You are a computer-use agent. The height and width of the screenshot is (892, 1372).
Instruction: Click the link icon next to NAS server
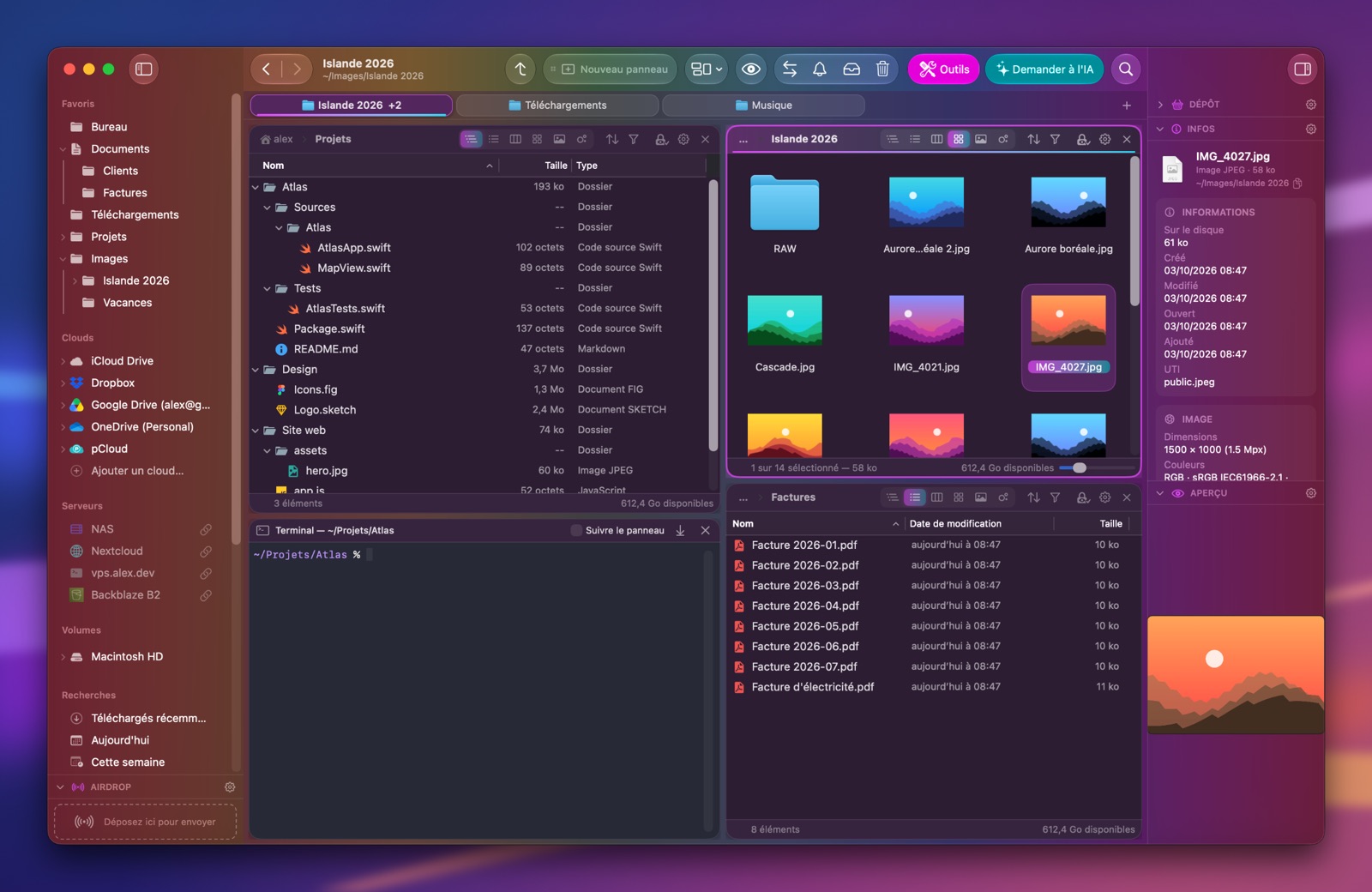coord(206,529)
